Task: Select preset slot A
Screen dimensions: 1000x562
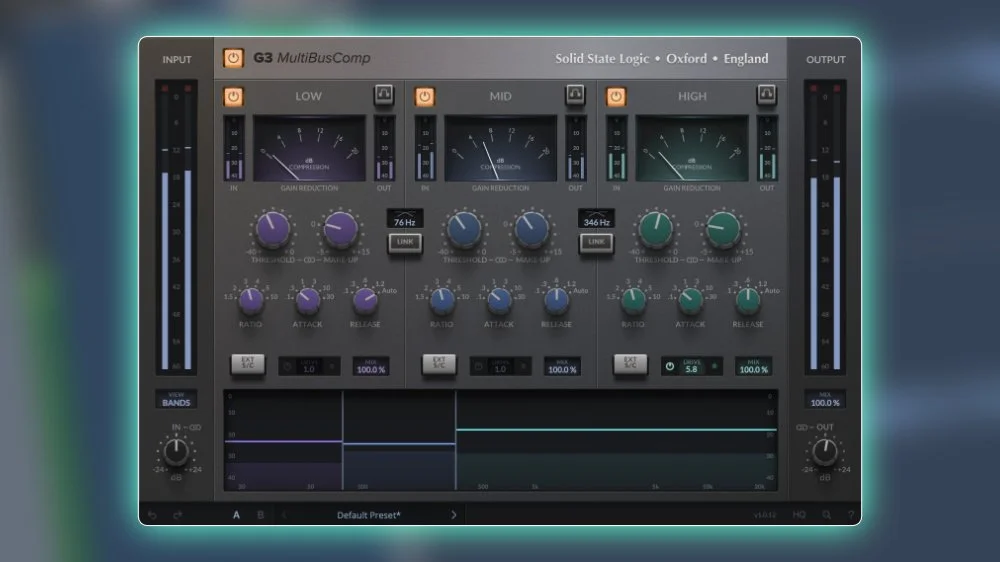Action: click(x=237, y=515)
